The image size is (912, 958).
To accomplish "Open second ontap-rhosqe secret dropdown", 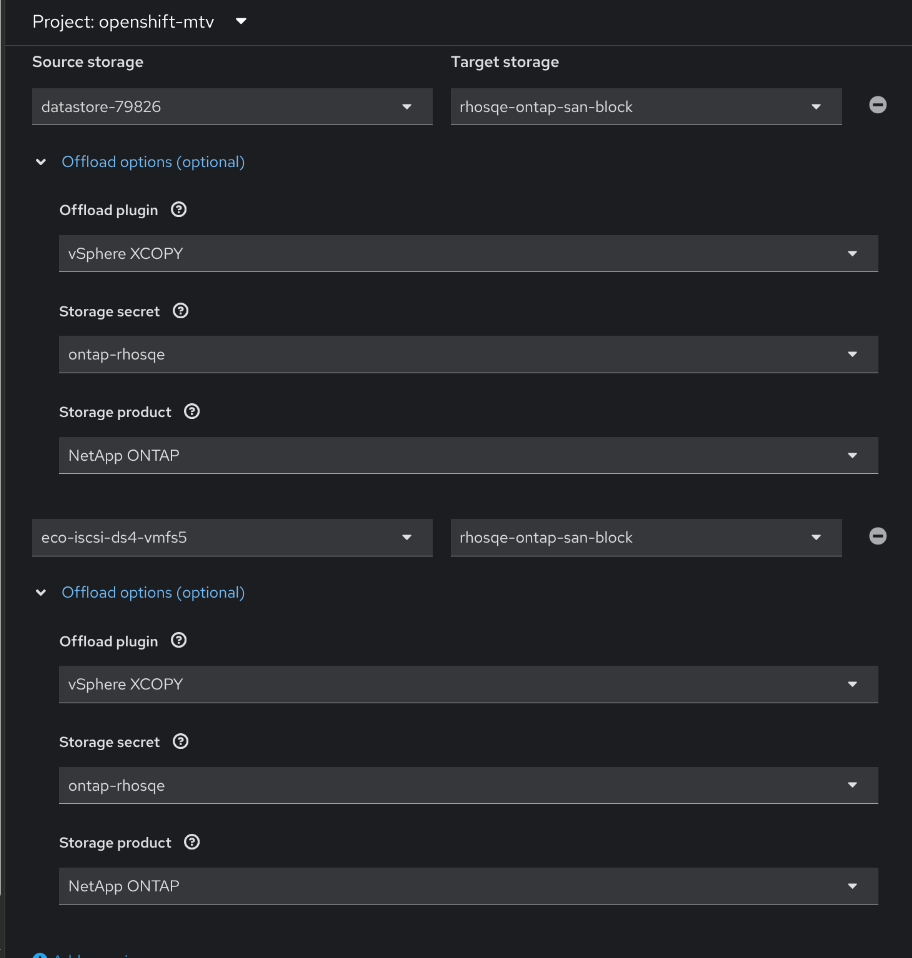I will point(468,786).
